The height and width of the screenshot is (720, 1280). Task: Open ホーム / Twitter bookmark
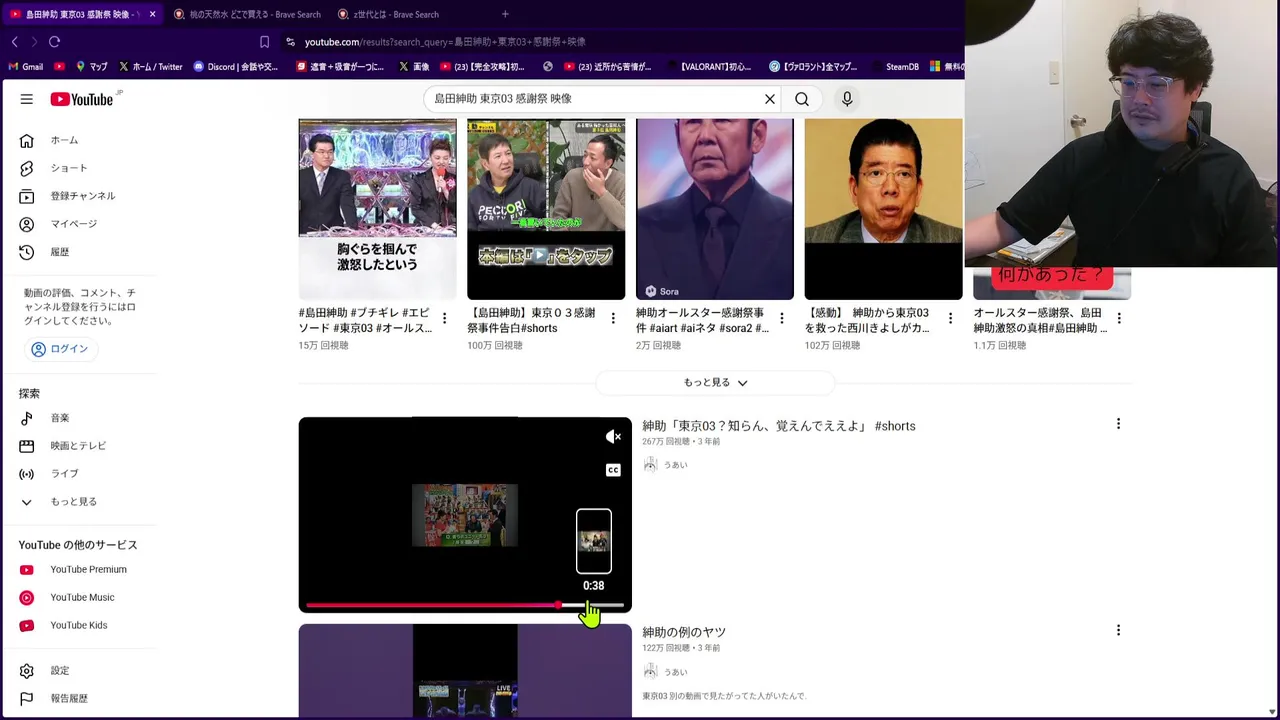click(150, 67)
